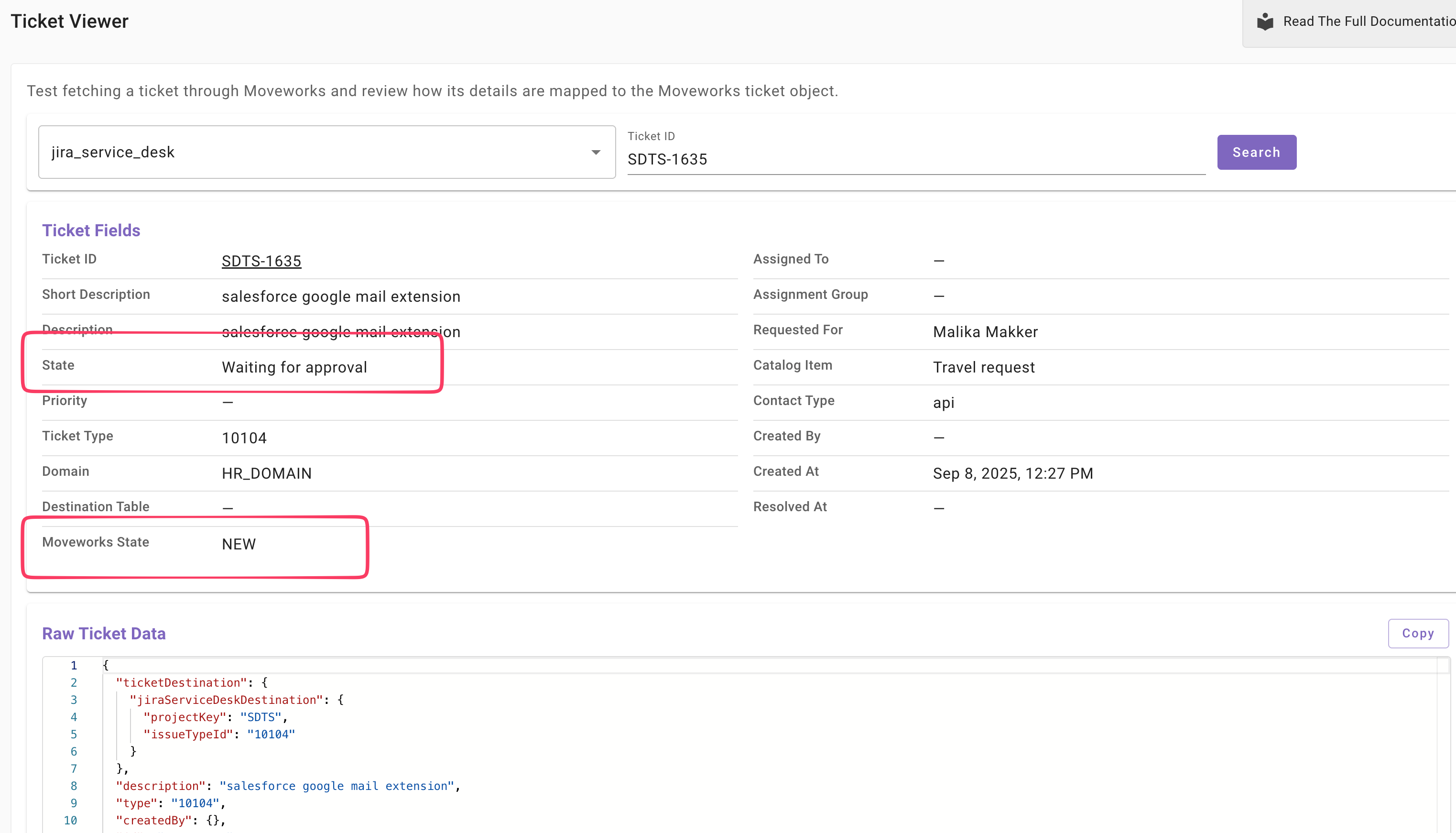The image size is (1456, 833).
Task: Expand the jira_service_desk dropdown arrow
Action: pos(595,152)
